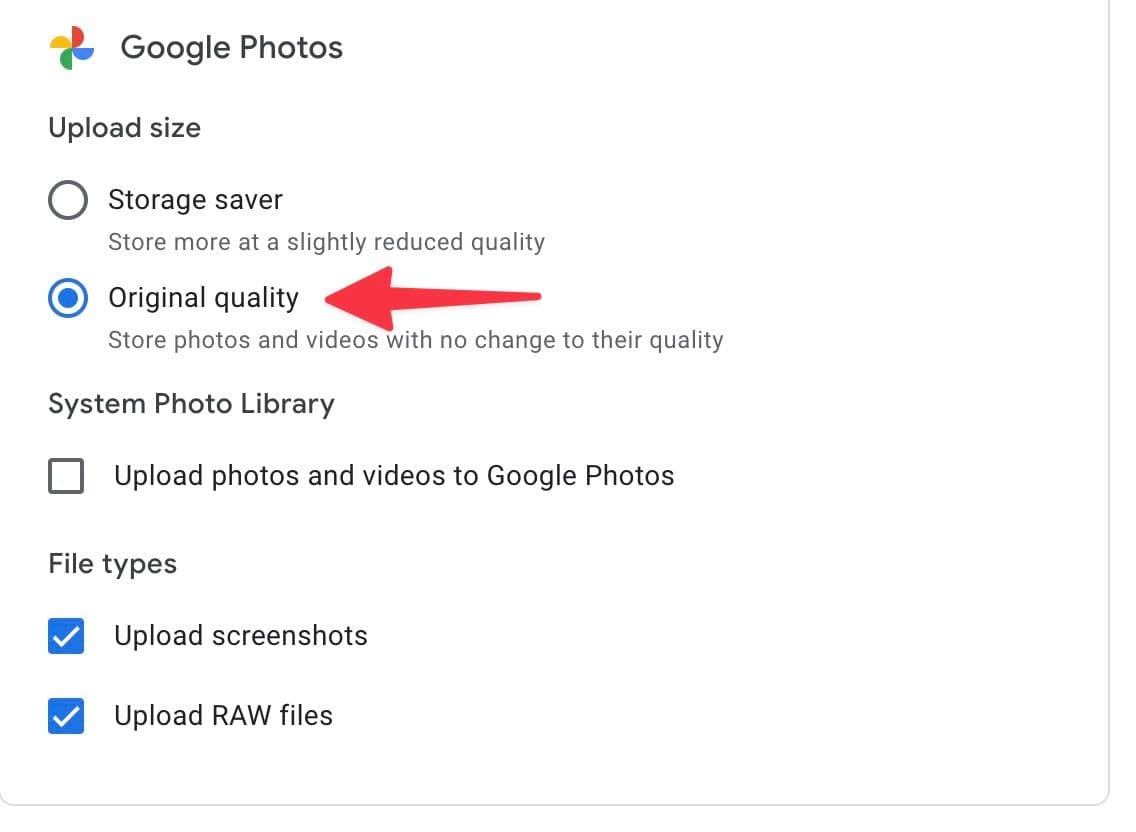The width and height of the screenshot is (1136, 832).
Task: Click the System Photo Library heading
Action: [x=191, y=404]
